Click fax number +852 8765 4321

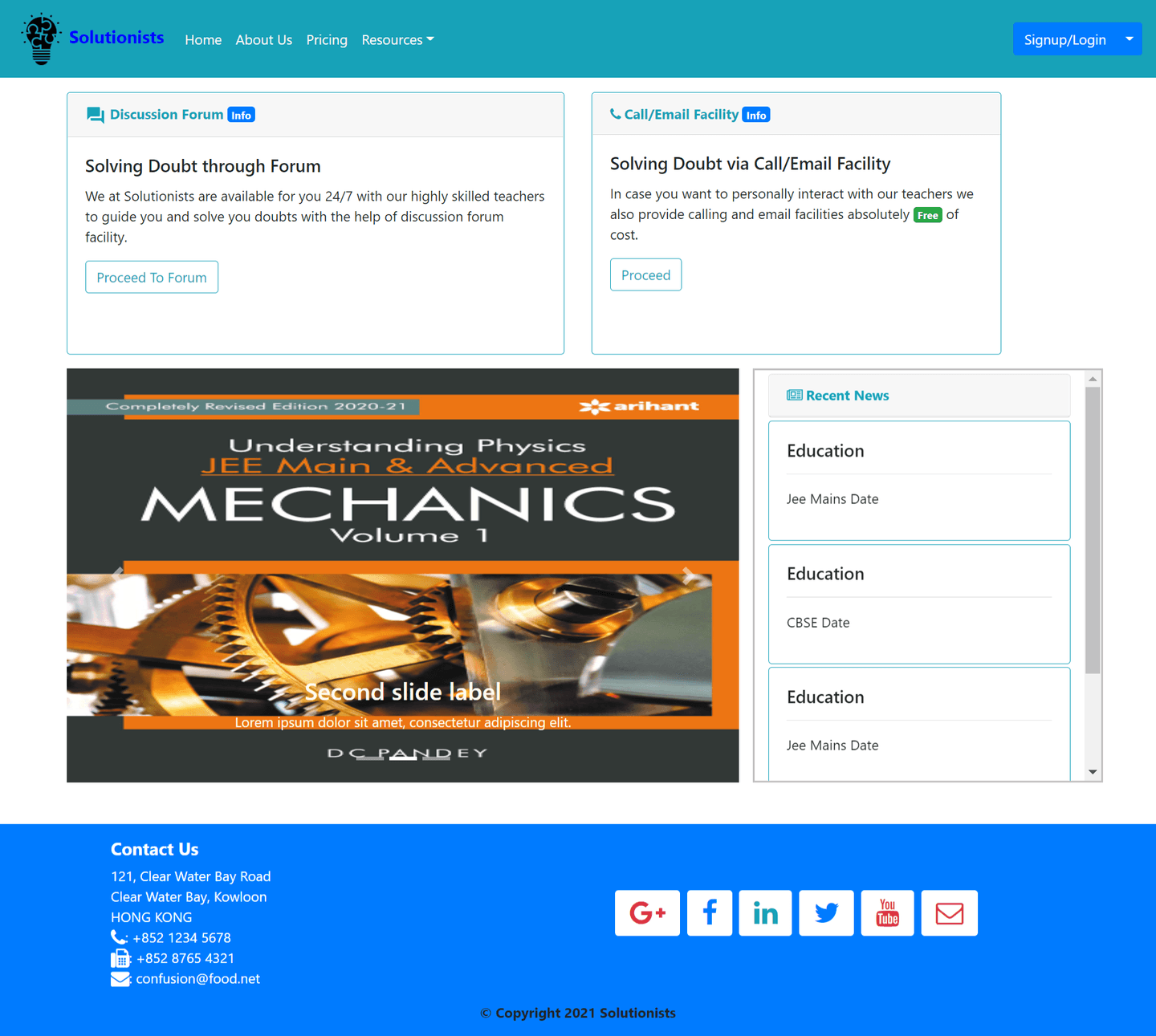click(x=185, y=958)
